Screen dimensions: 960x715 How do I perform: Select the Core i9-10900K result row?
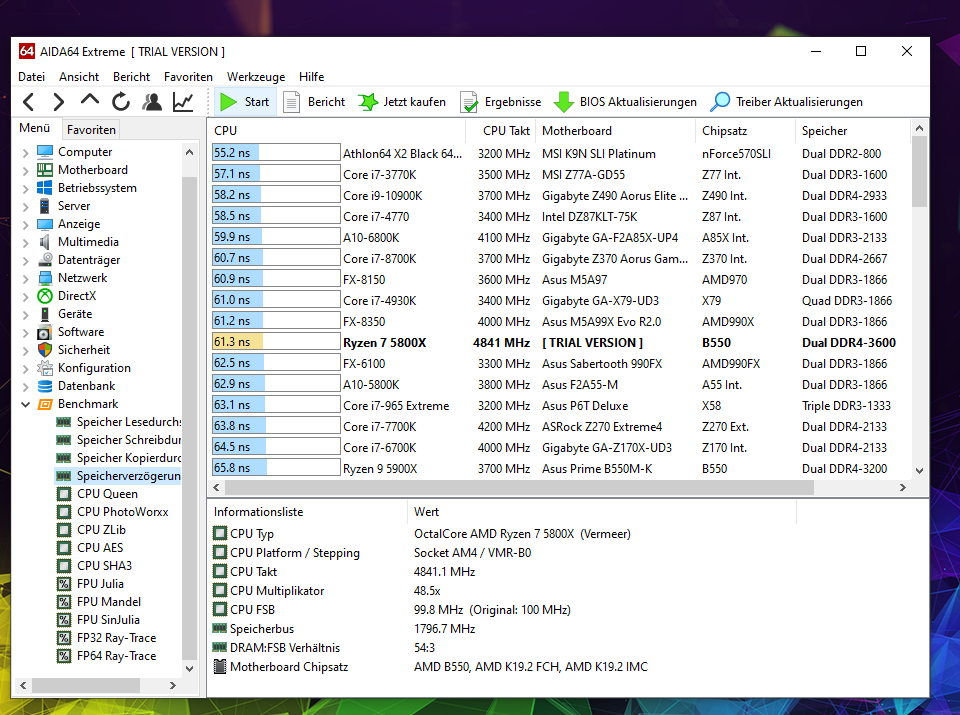click(559, 196)
